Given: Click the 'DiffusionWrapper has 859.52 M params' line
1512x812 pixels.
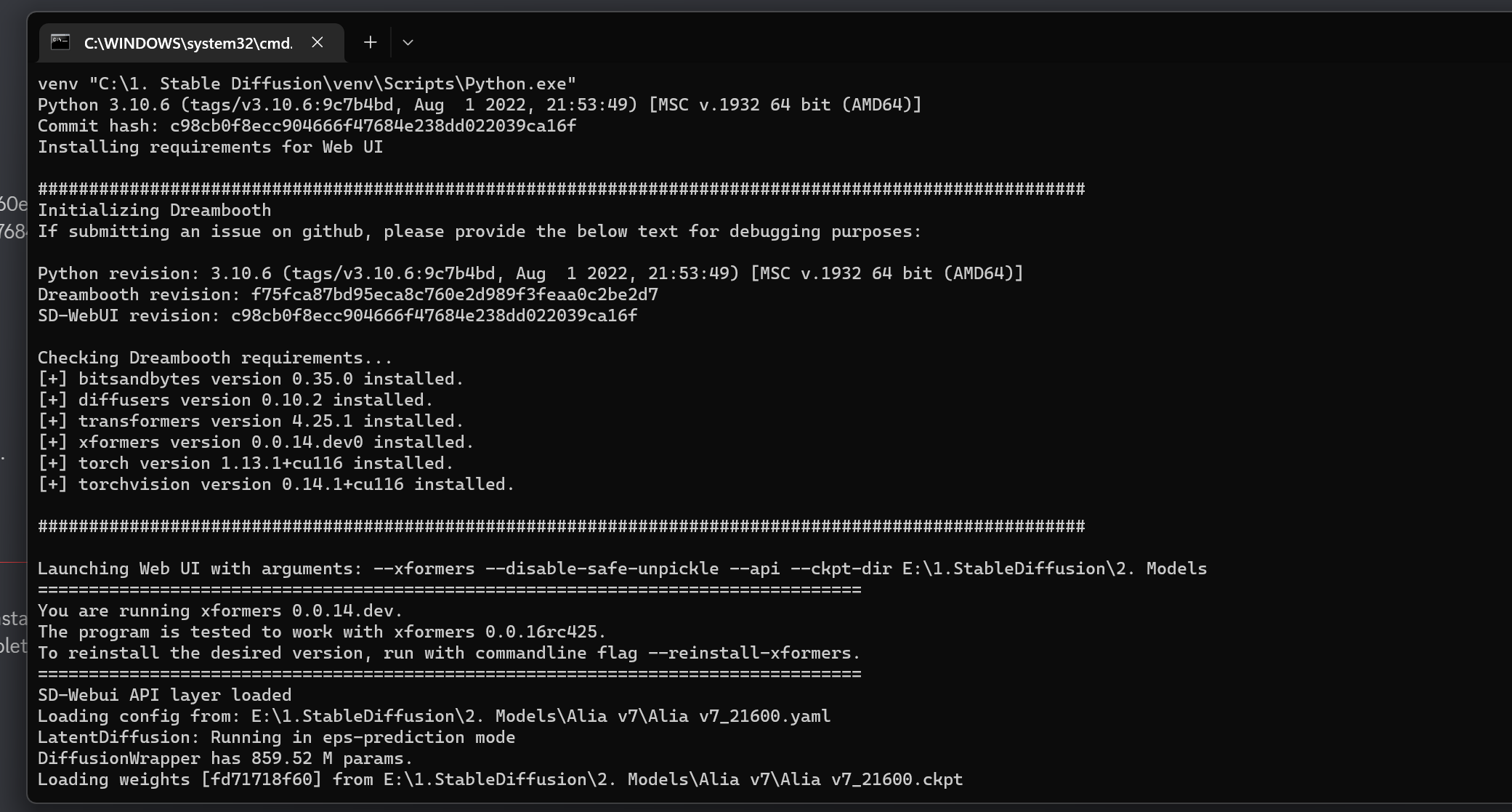Looking at the screenshot, I should coord(225,758).
